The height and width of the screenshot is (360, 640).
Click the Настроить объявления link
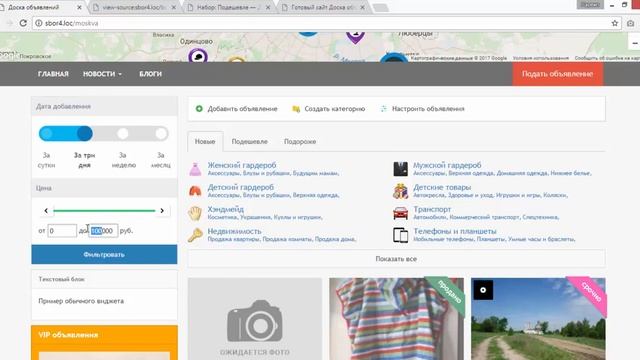(428, 109)
